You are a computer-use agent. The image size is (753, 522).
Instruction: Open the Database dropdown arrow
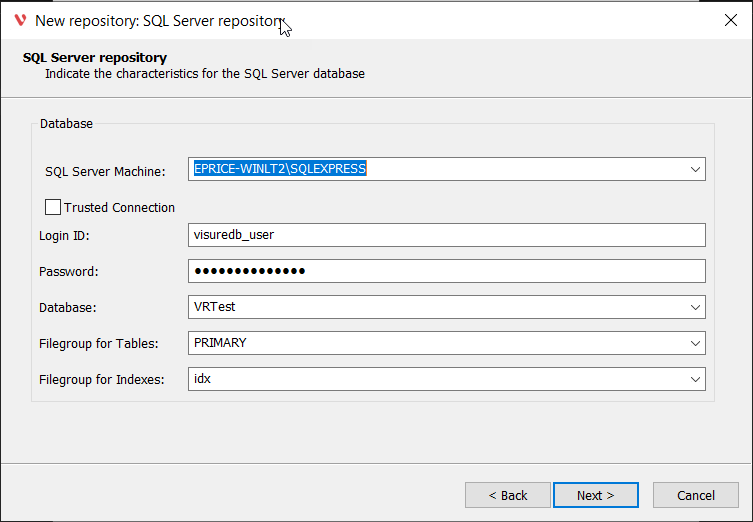tap(695, 307)
